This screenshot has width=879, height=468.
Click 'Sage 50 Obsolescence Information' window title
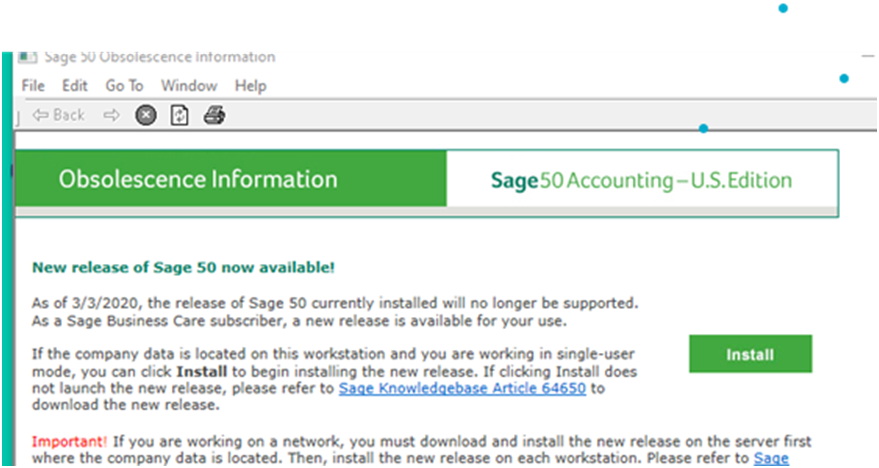click(x=160, y=57)
